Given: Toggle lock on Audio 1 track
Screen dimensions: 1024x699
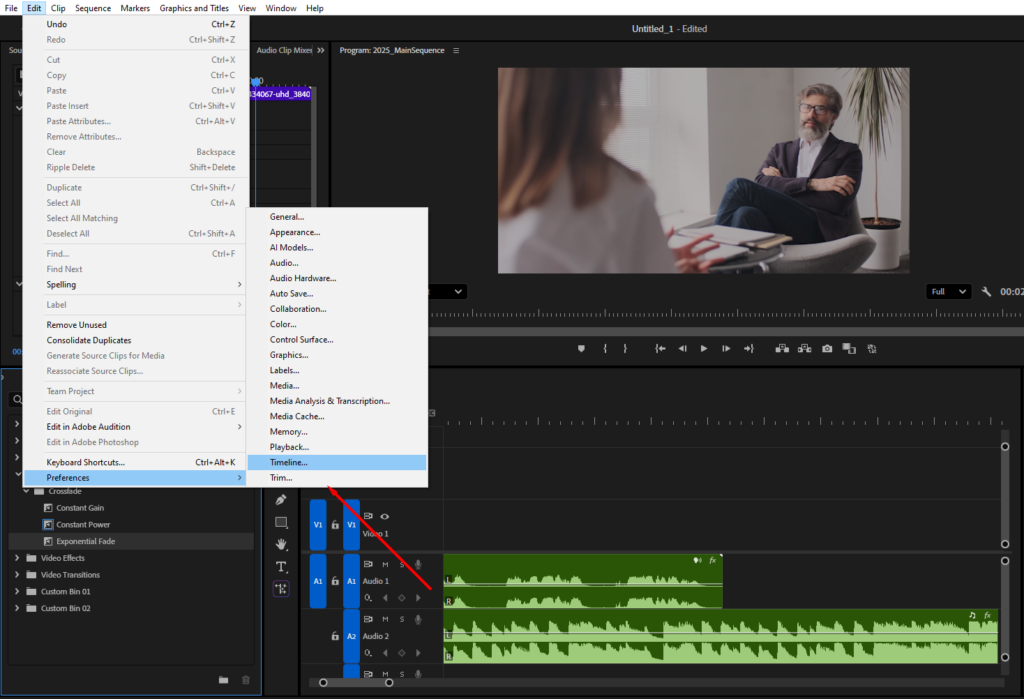Looking at the screenshot, I should click(335, 581).
